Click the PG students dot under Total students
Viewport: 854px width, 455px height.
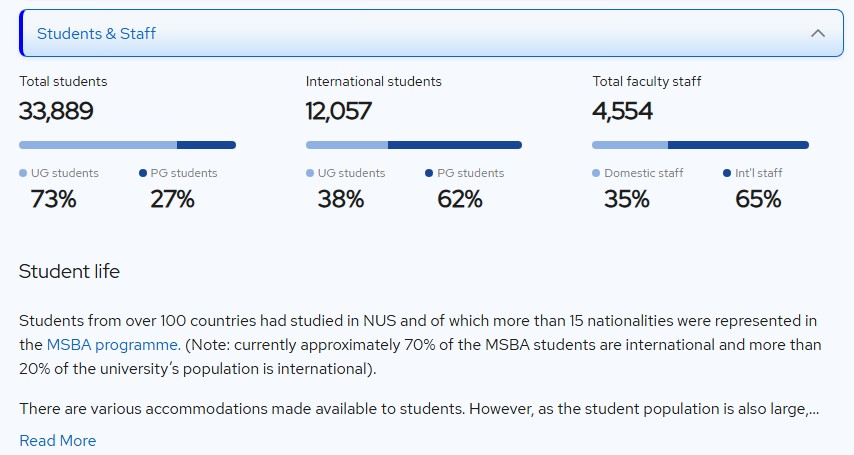pyautogui.click(x=143, y=173)
